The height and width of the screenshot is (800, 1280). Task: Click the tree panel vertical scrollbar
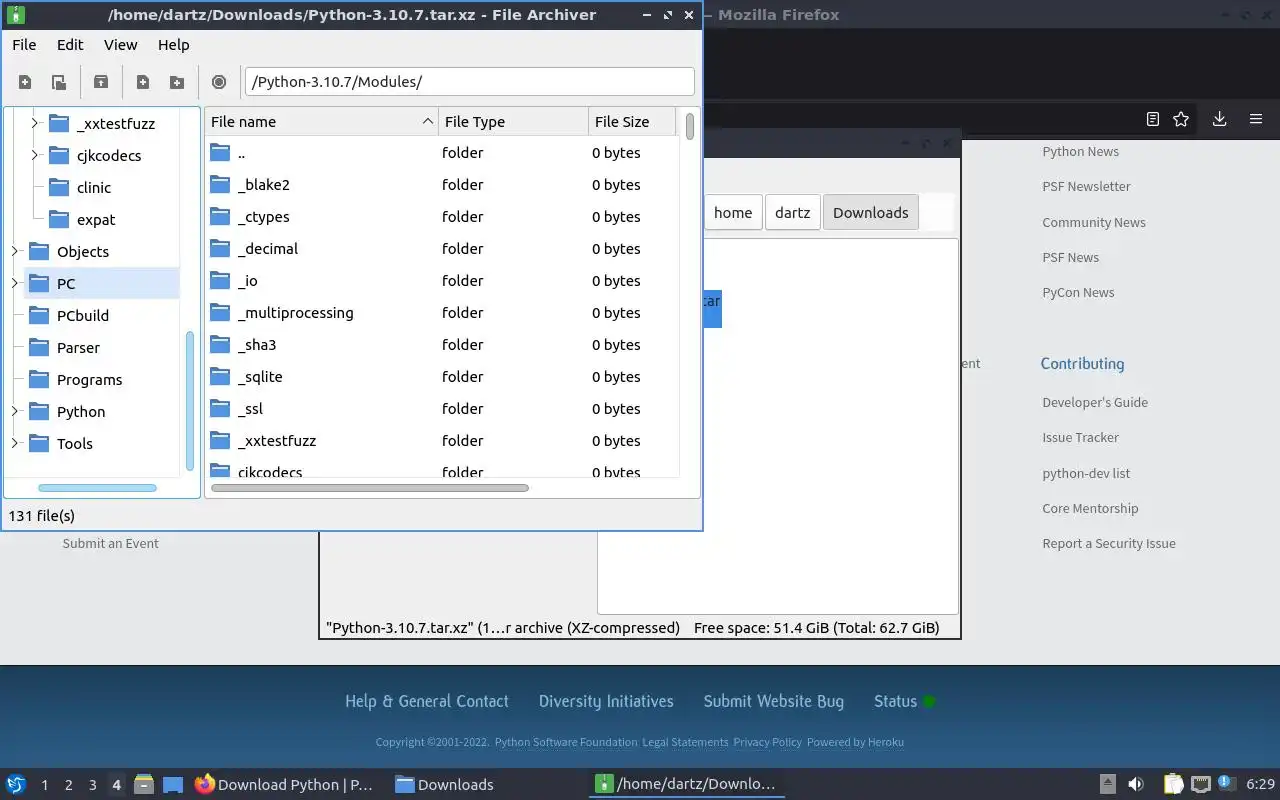coord(190,401)
